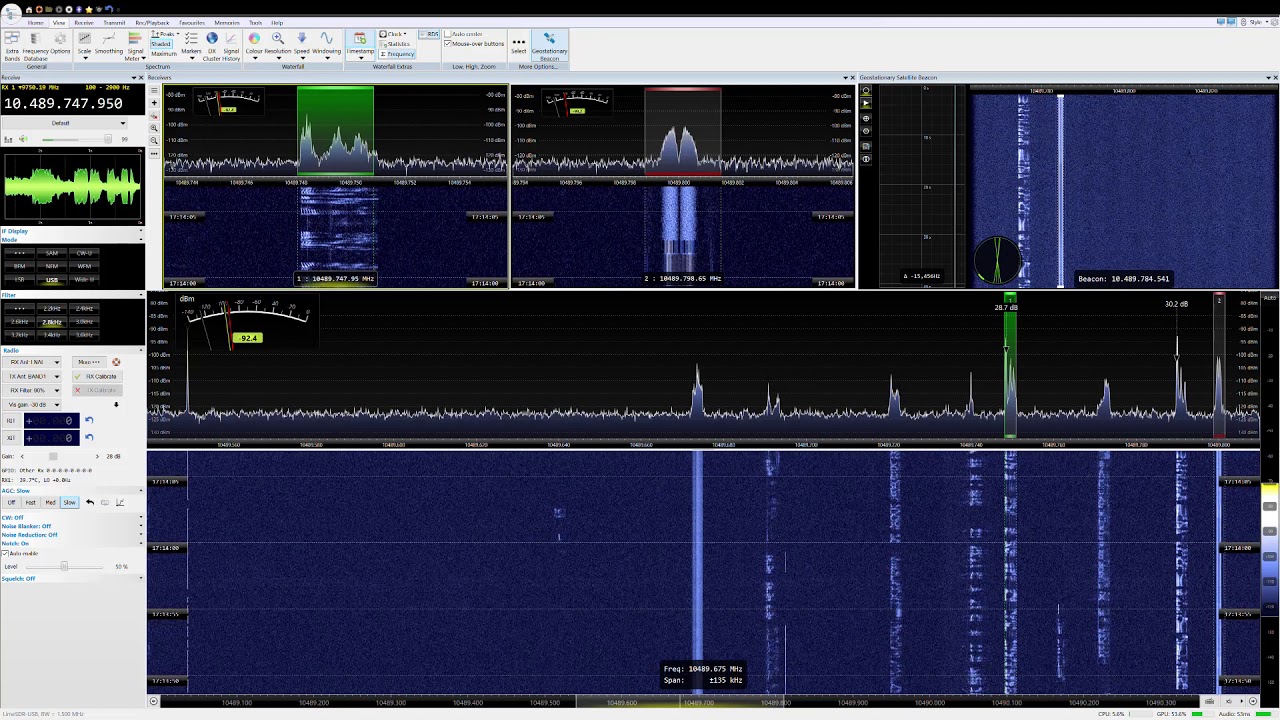This screenshot has width=1280, height=720.
Task: Click the Scale button in the Spectrum group
Action: 85,44
